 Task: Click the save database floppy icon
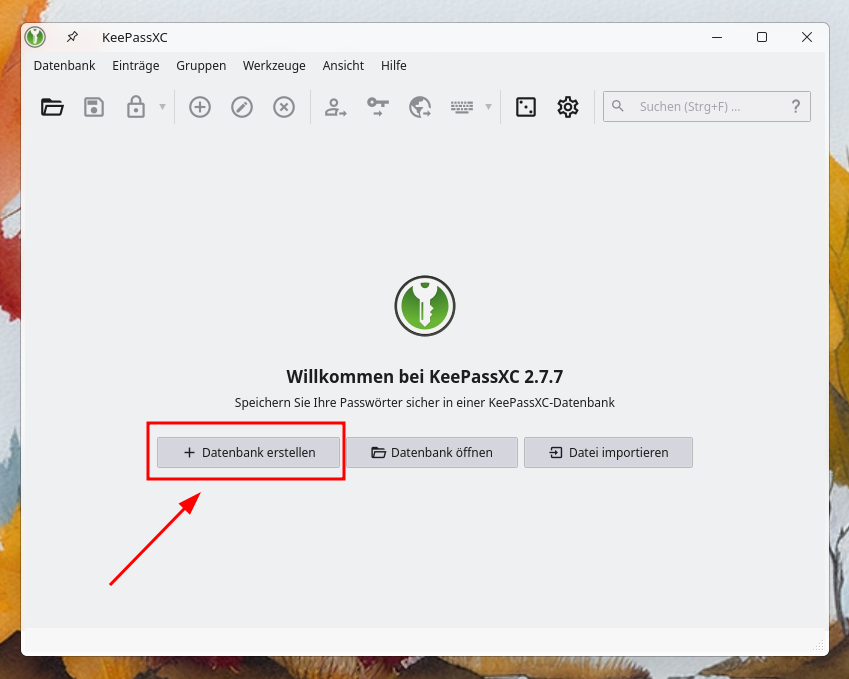(x=94, y=107)
